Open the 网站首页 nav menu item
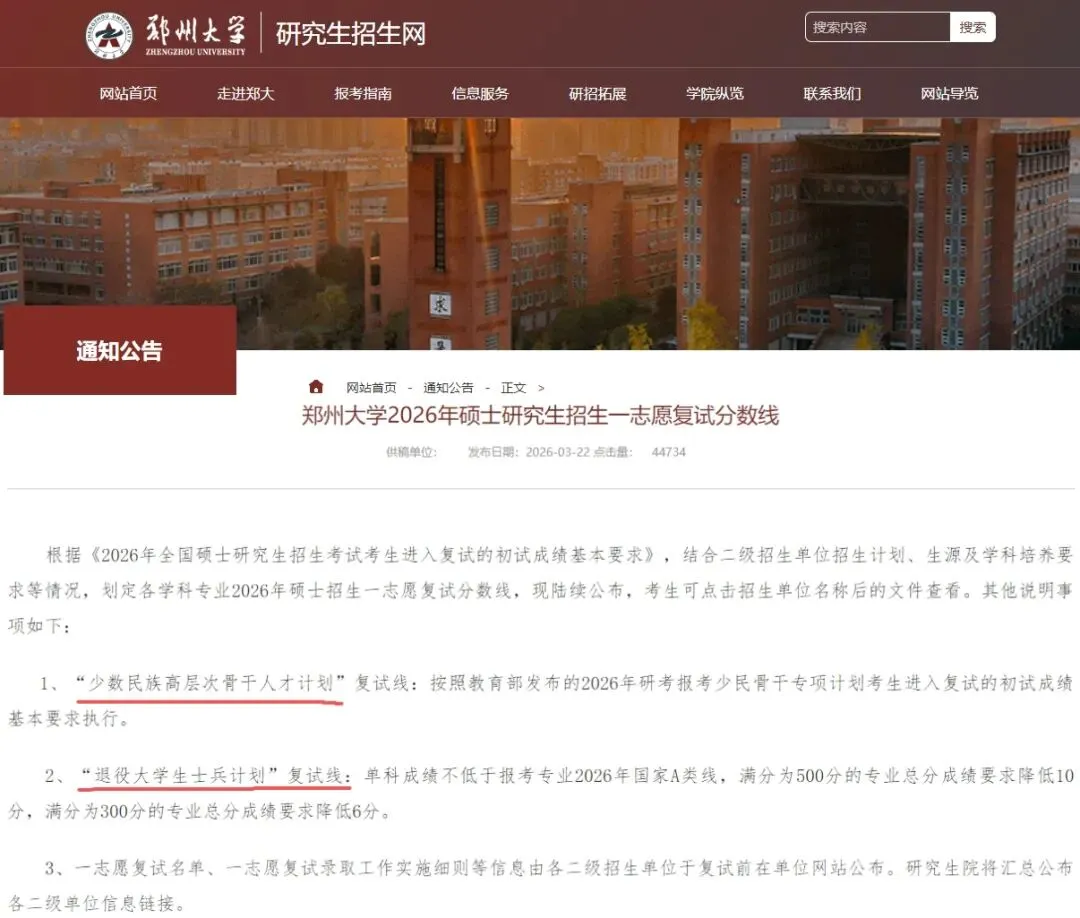Image resolution: width=1080 pixels, height=918 pixels. point(128,94)
